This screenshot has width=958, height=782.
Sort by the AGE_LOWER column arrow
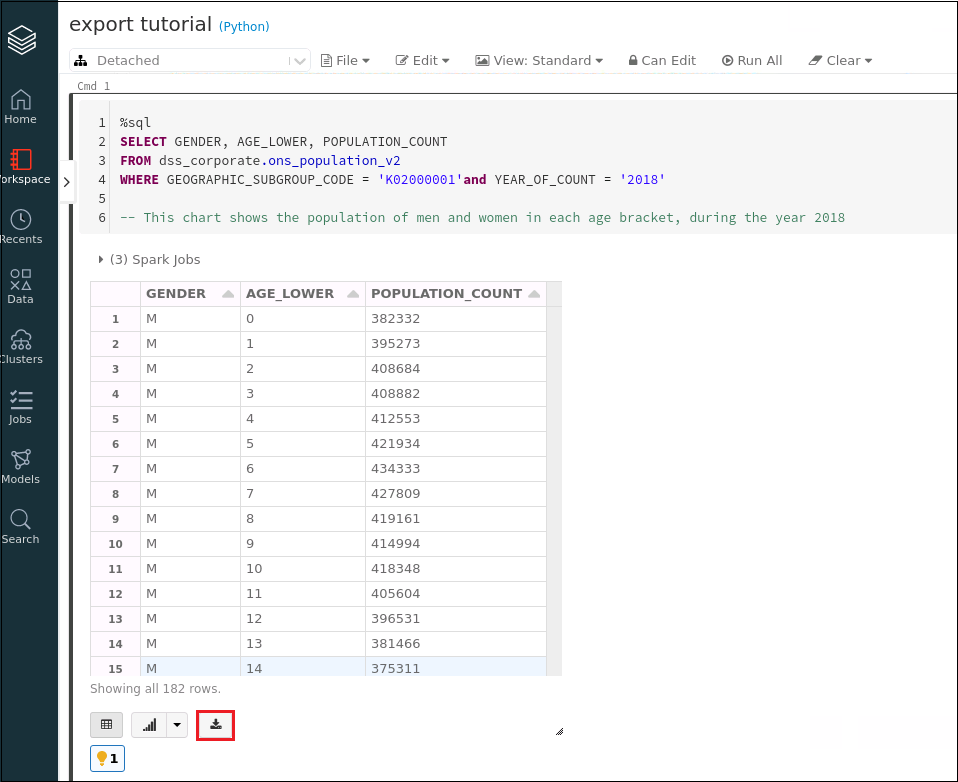click(x=353, y=294)
